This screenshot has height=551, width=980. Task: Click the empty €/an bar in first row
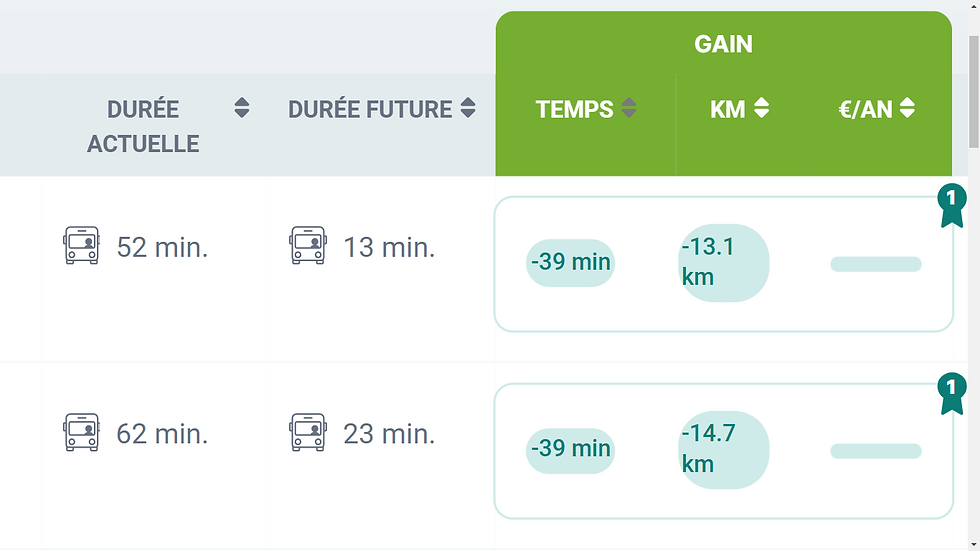click(x=876, y=264)
